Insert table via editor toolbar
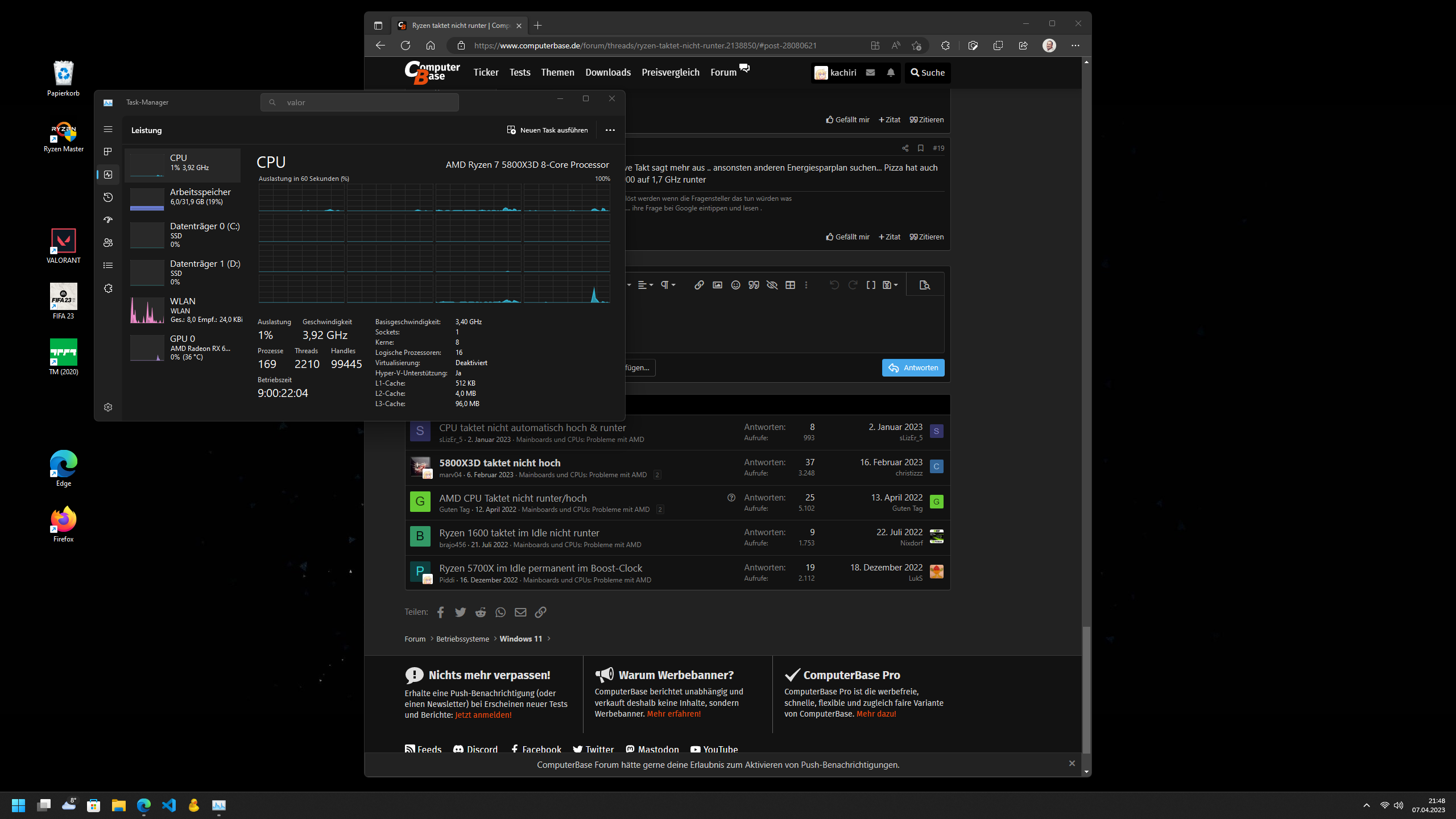 pyautogui.click(x=790, y=285)
